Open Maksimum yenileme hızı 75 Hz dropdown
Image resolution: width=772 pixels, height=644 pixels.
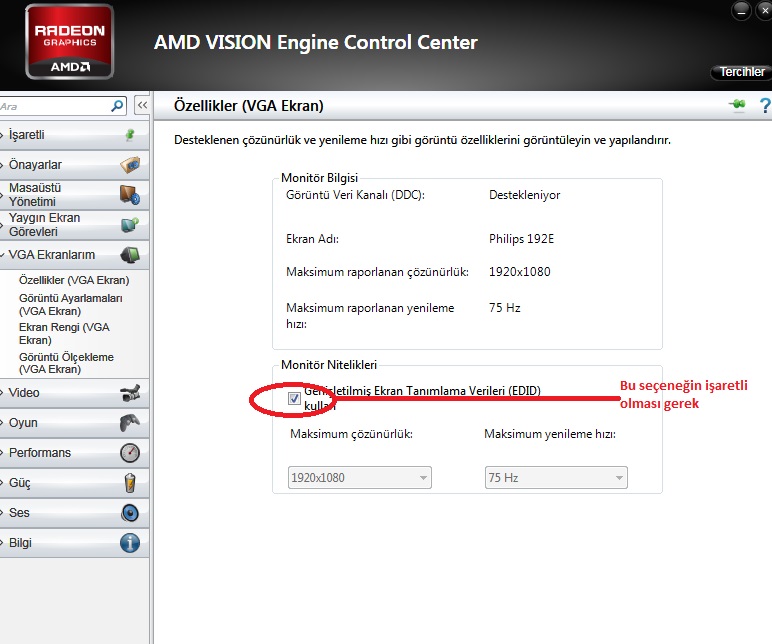pyautogui.click(x=556, y=478)
